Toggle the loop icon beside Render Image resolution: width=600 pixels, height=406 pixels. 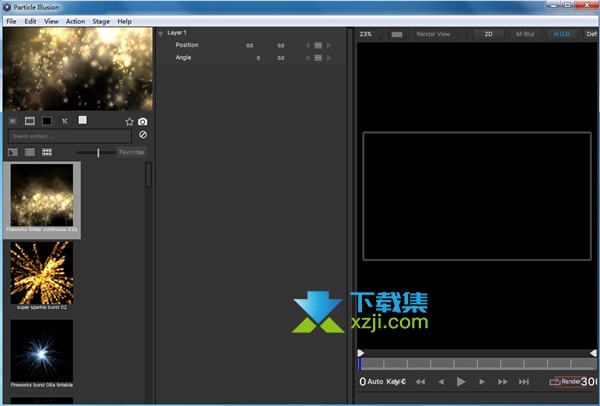pos(554,382)
